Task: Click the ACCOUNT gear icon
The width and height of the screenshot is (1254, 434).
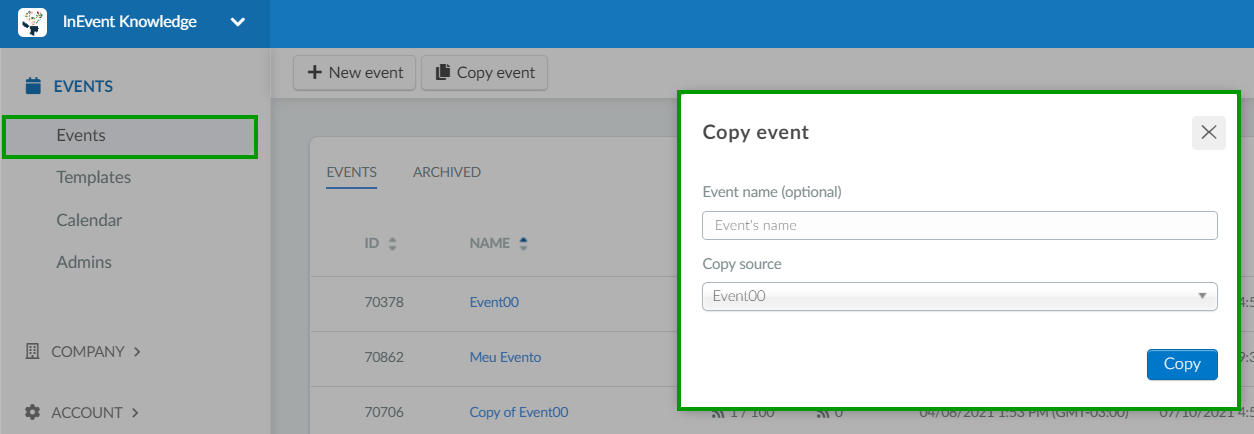Action: (x=32, y=412)
